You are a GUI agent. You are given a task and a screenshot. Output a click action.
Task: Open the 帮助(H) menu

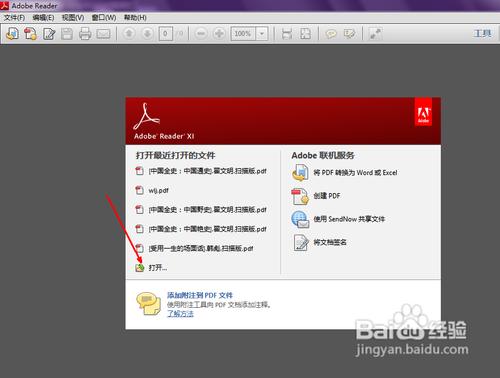[135, 17]
